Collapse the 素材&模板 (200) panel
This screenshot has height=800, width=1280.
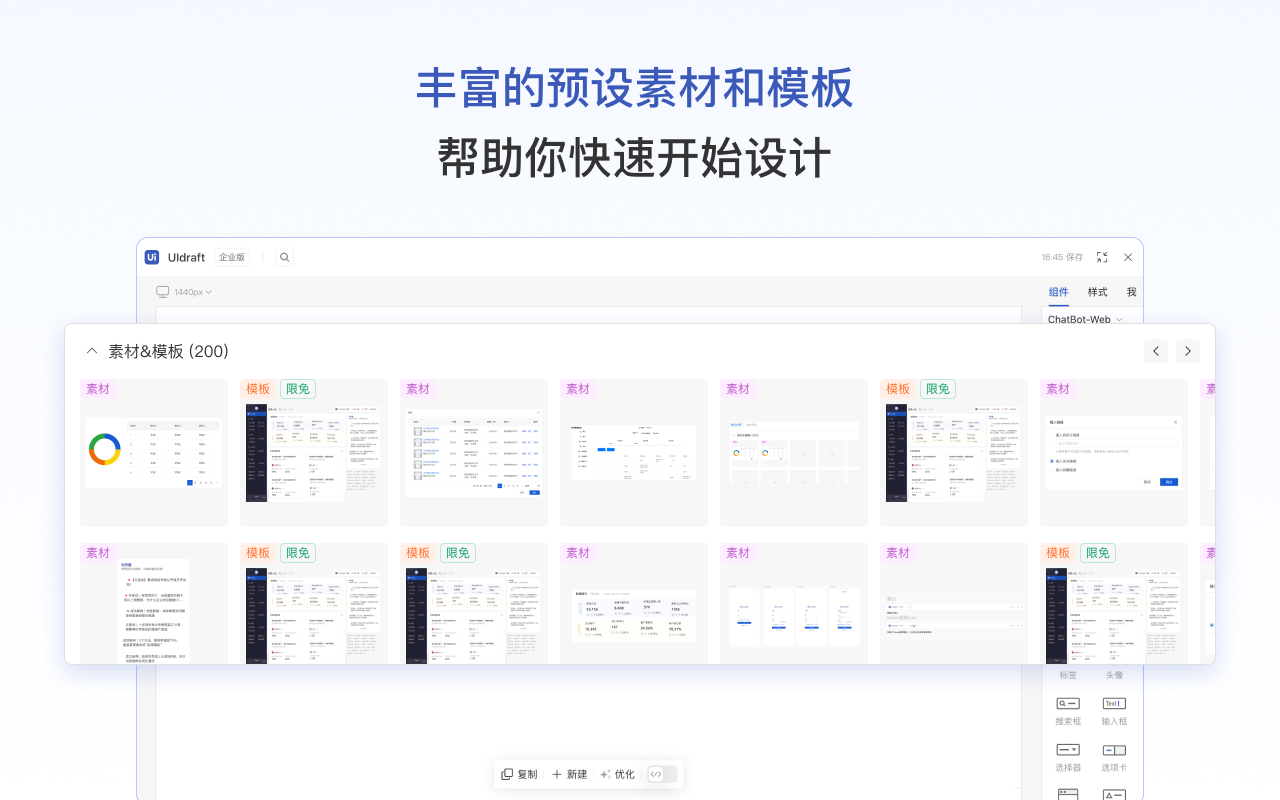point(92,351)
